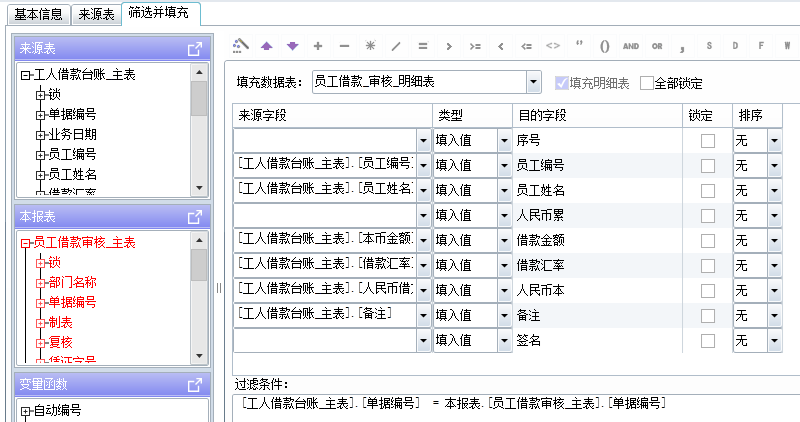800x422 pixels.
Task: Collapse the 工人借款台账_主表 tree node
Action: 26,75
